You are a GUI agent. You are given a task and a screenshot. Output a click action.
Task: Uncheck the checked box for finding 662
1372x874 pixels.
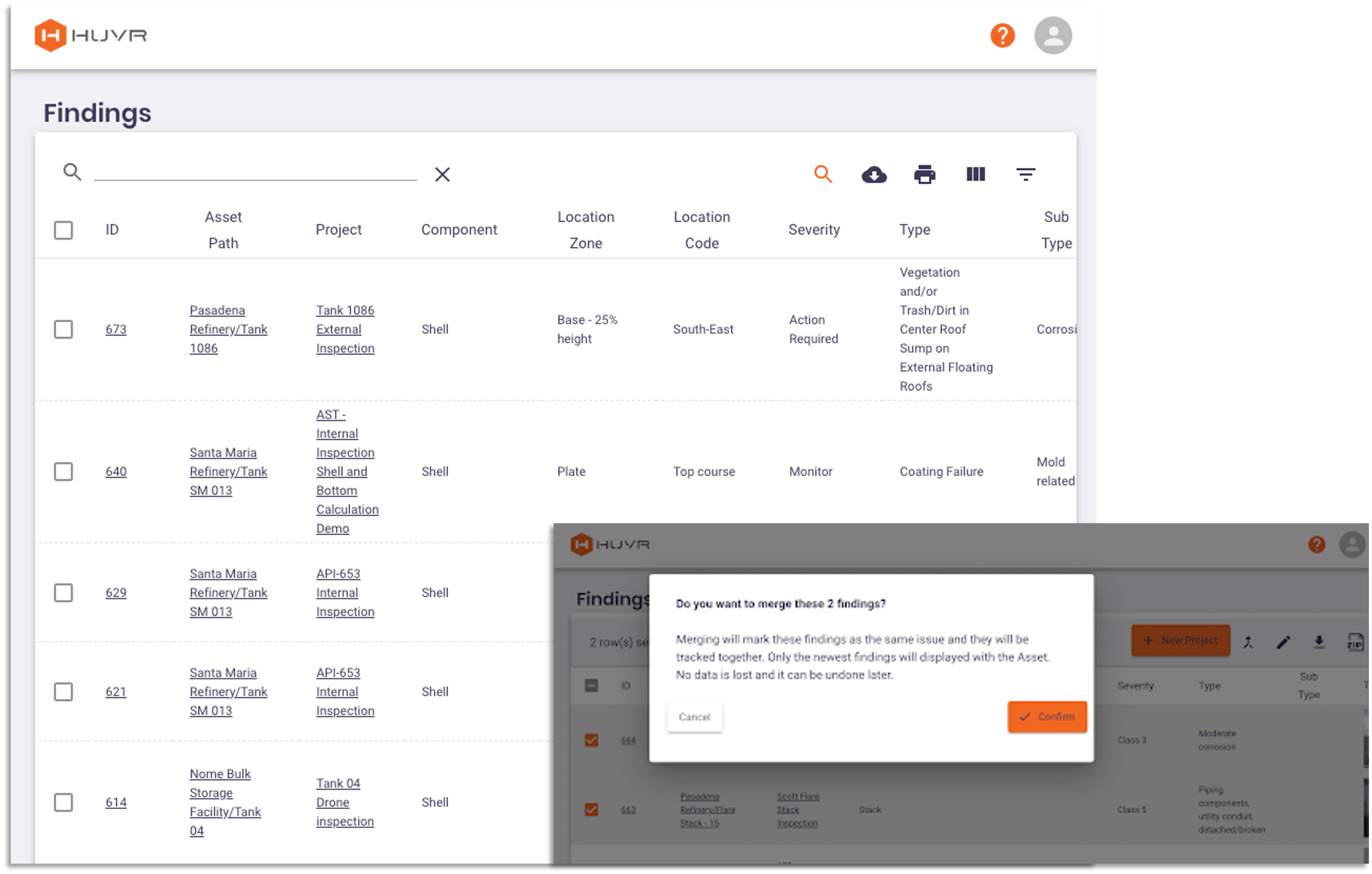(592, 810)
